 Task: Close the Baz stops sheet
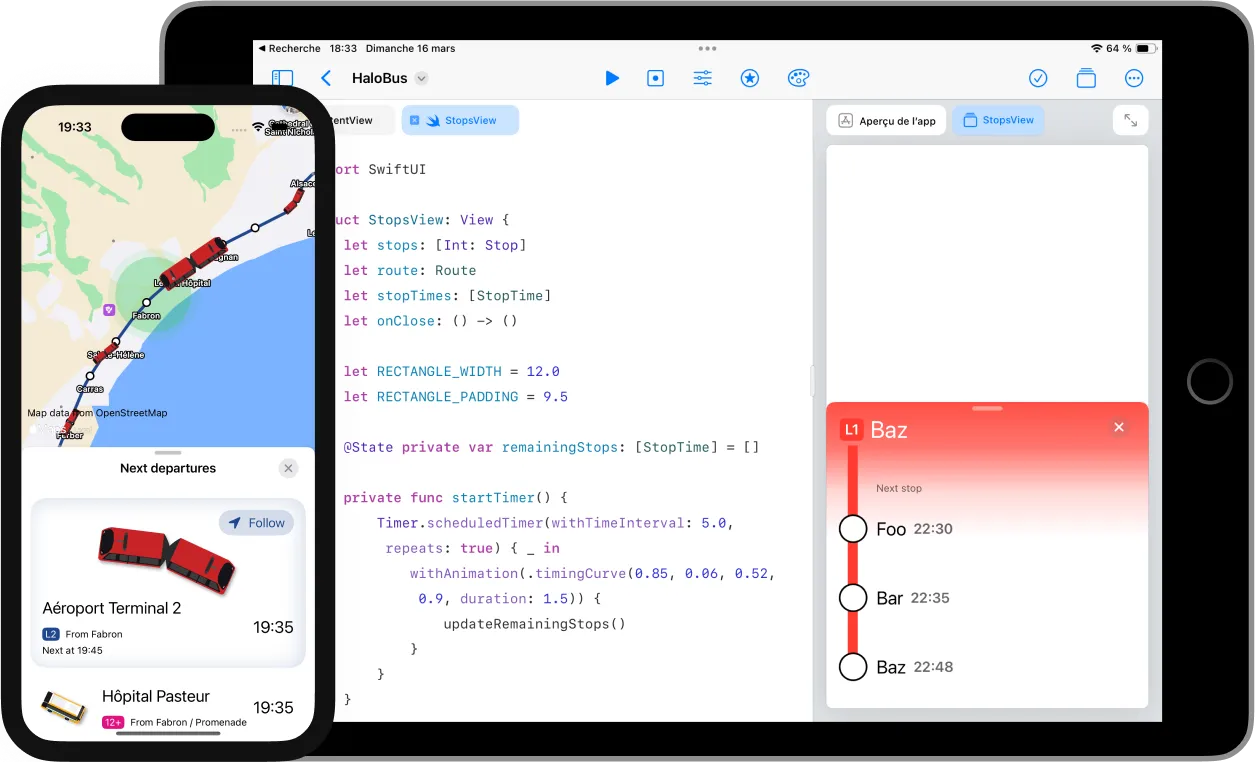coord(1119,427)
